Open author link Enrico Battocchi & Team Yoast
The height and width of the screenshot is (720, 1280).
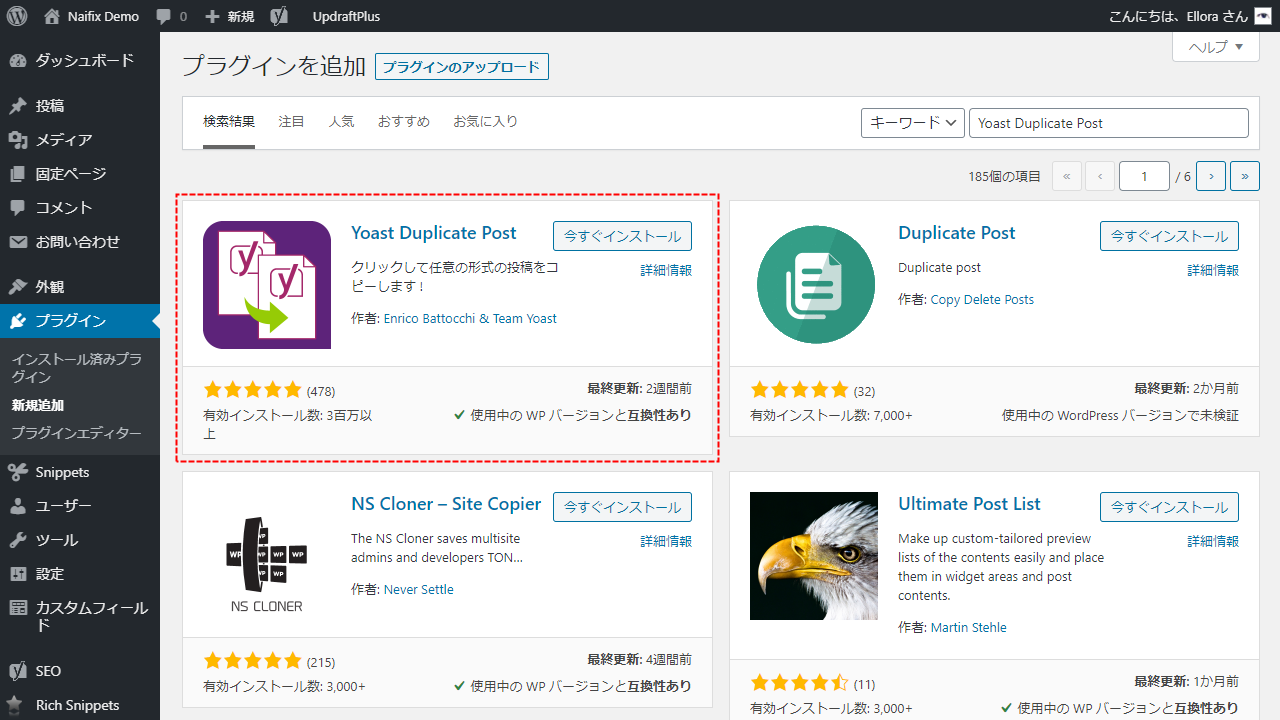[x=470, y=318]
